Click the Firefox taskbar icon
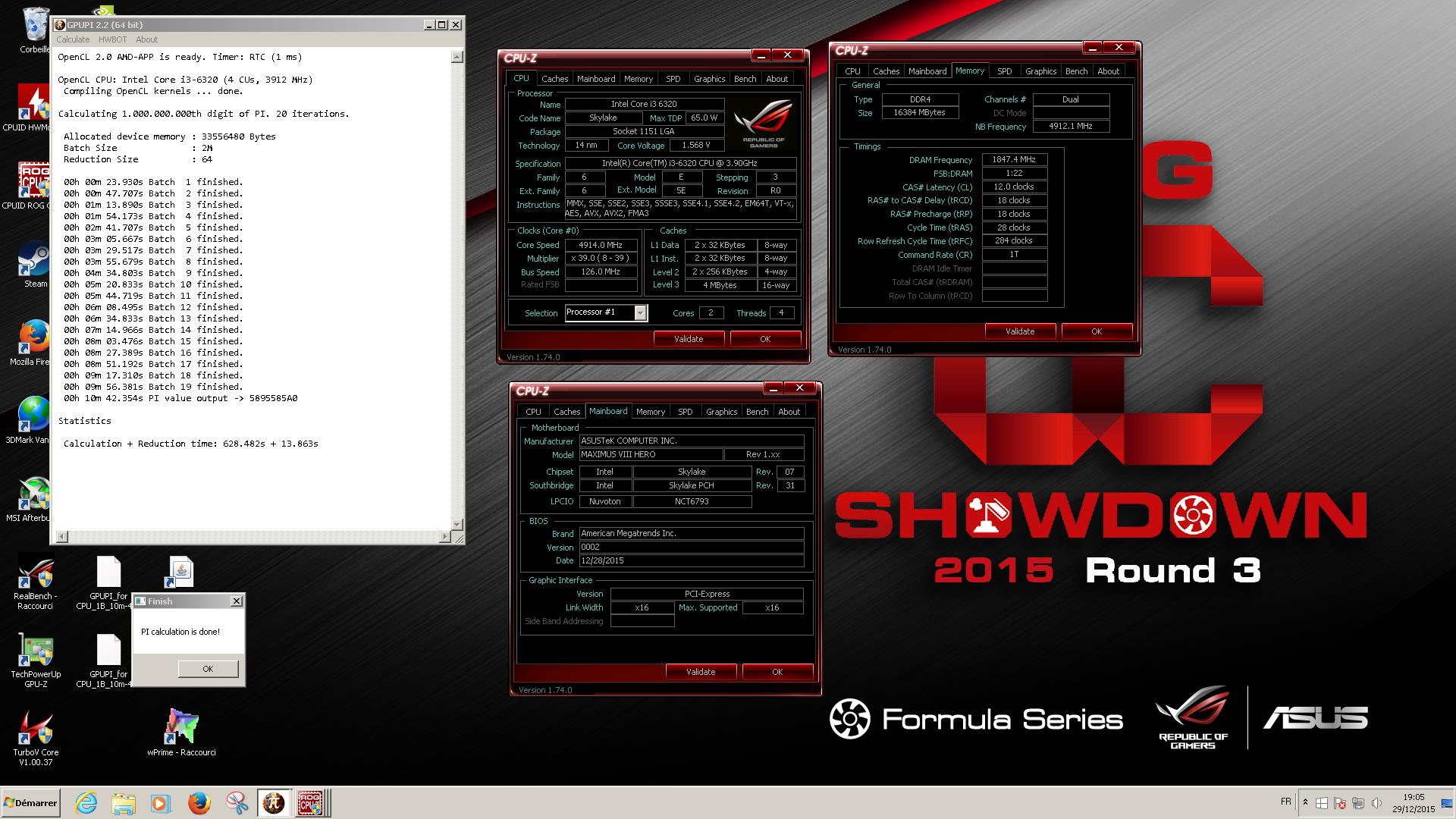Image resolution: width=1456 pixels, height=819 pixels. 199,803
